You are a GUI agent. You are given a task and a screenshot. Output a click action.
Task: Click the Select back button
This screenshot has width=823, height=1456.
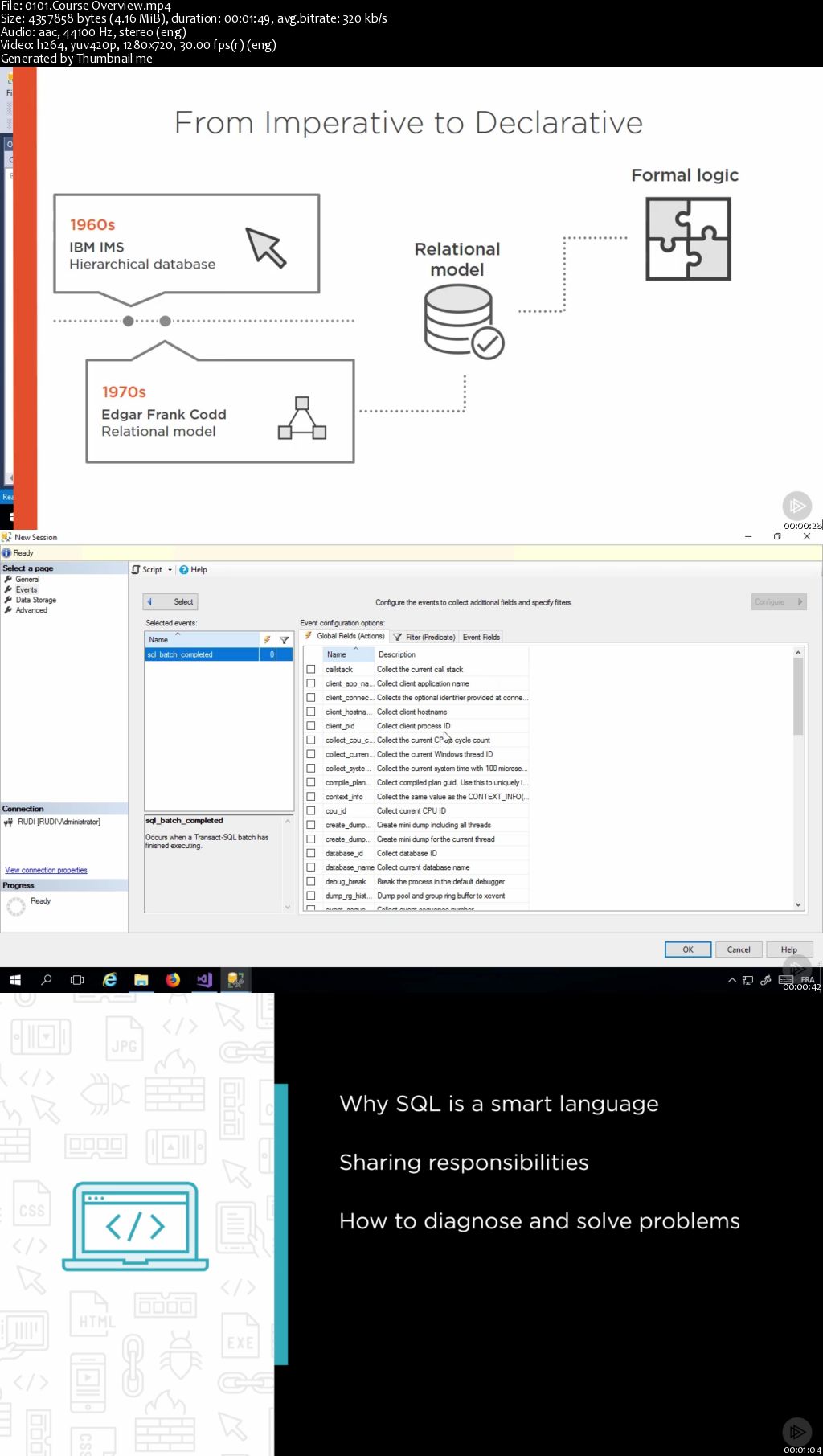(170, 601)
